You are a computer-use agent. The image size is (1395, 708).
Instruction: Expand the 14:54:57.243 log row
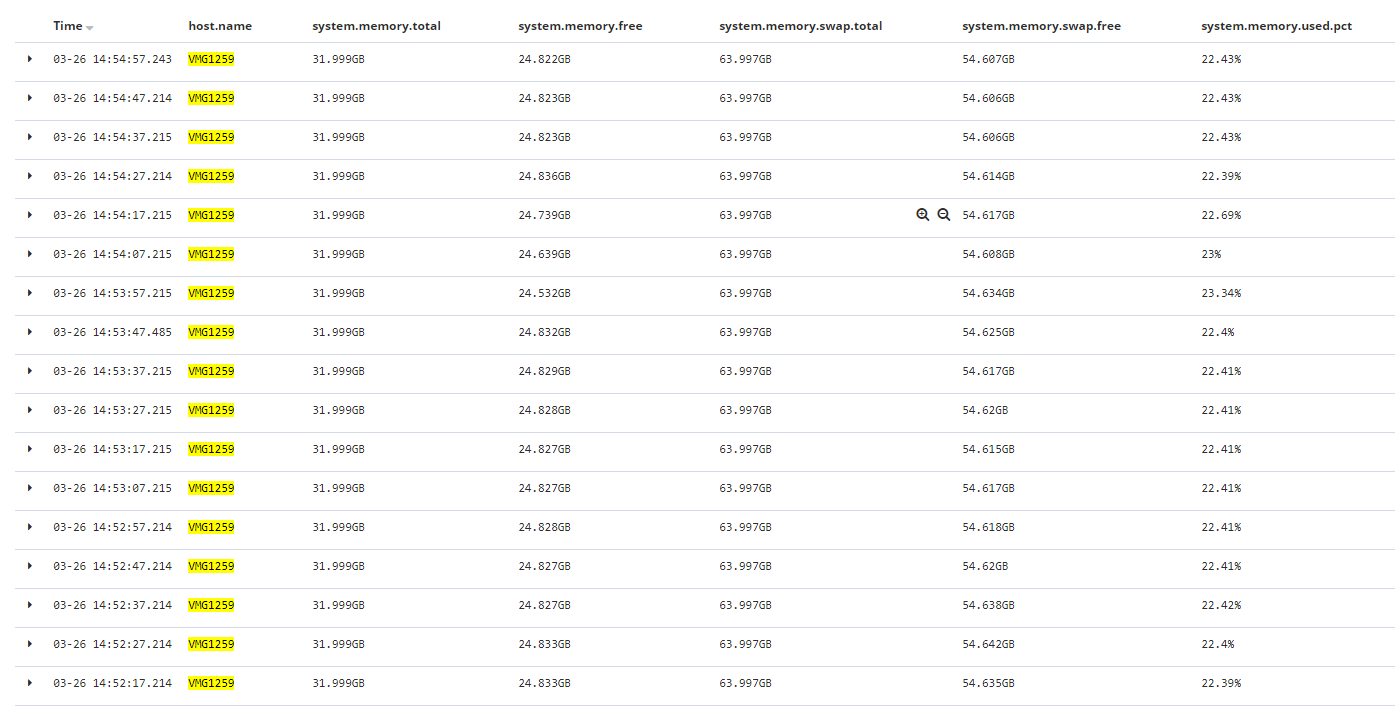30,59
